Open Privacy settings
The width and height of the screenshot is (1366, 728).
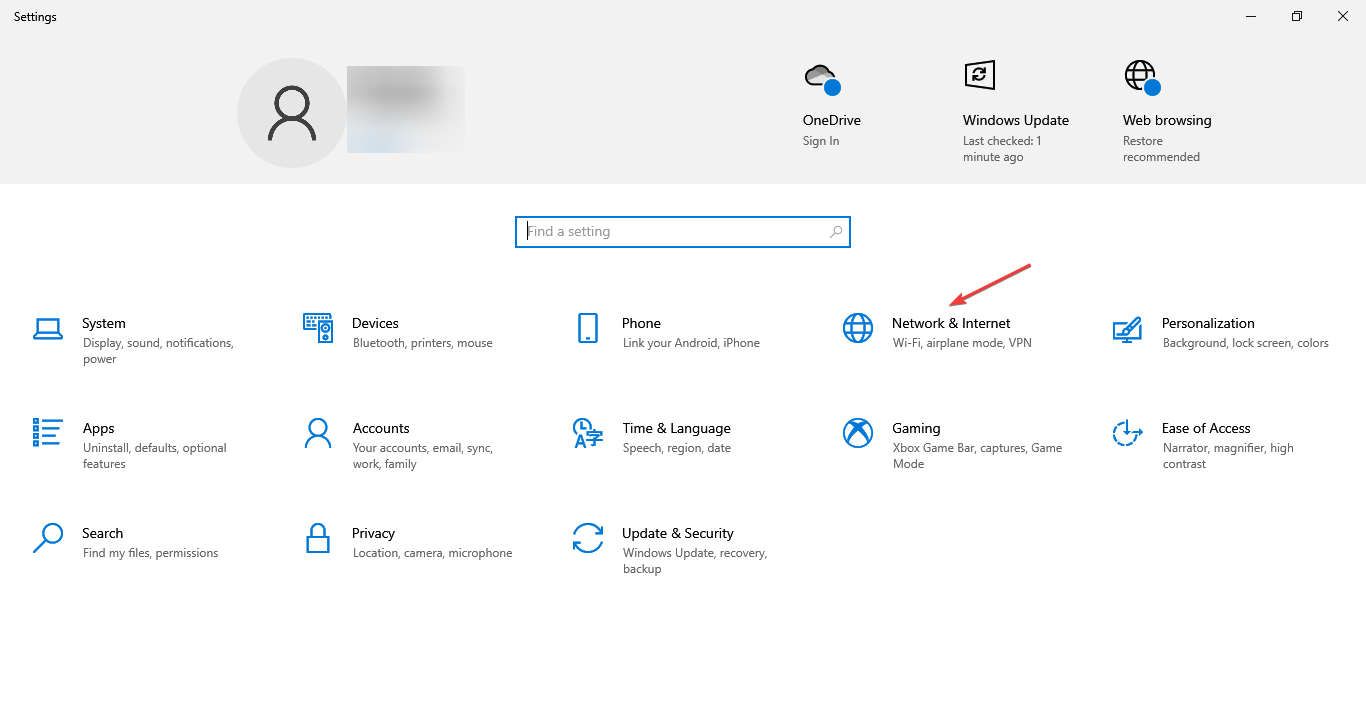click(373, 533)
